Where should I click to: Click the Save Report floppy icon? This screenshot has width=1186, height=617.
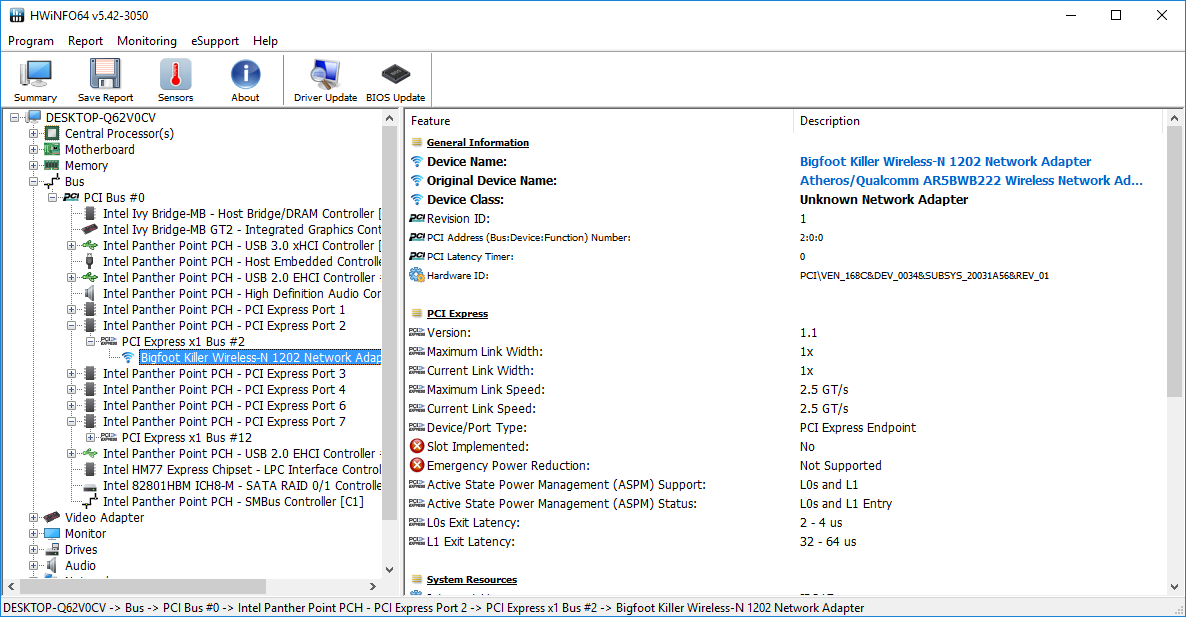[105, 74]
